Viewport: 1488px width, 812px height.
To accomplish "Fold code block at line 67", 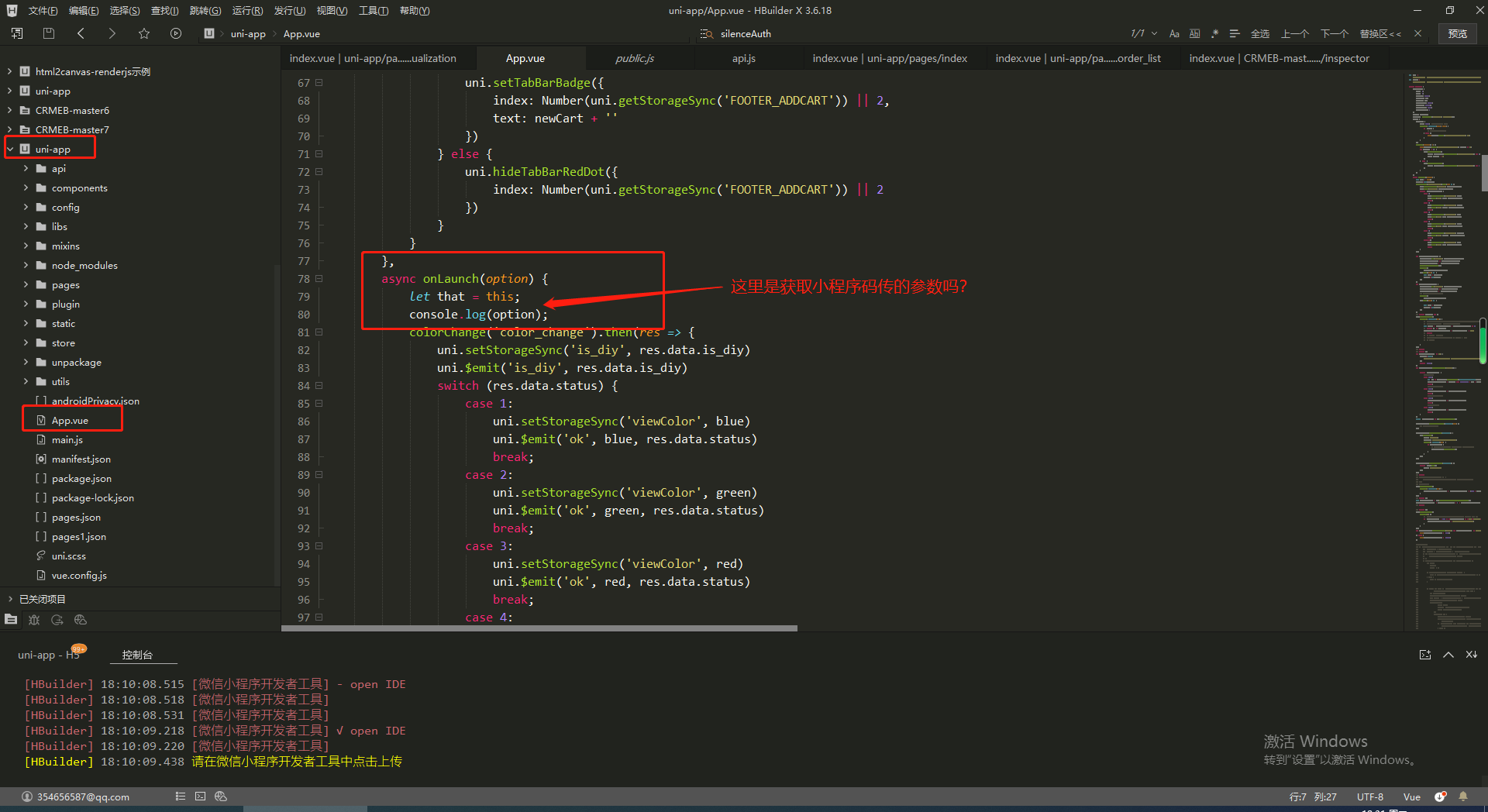I will [319, 82].
